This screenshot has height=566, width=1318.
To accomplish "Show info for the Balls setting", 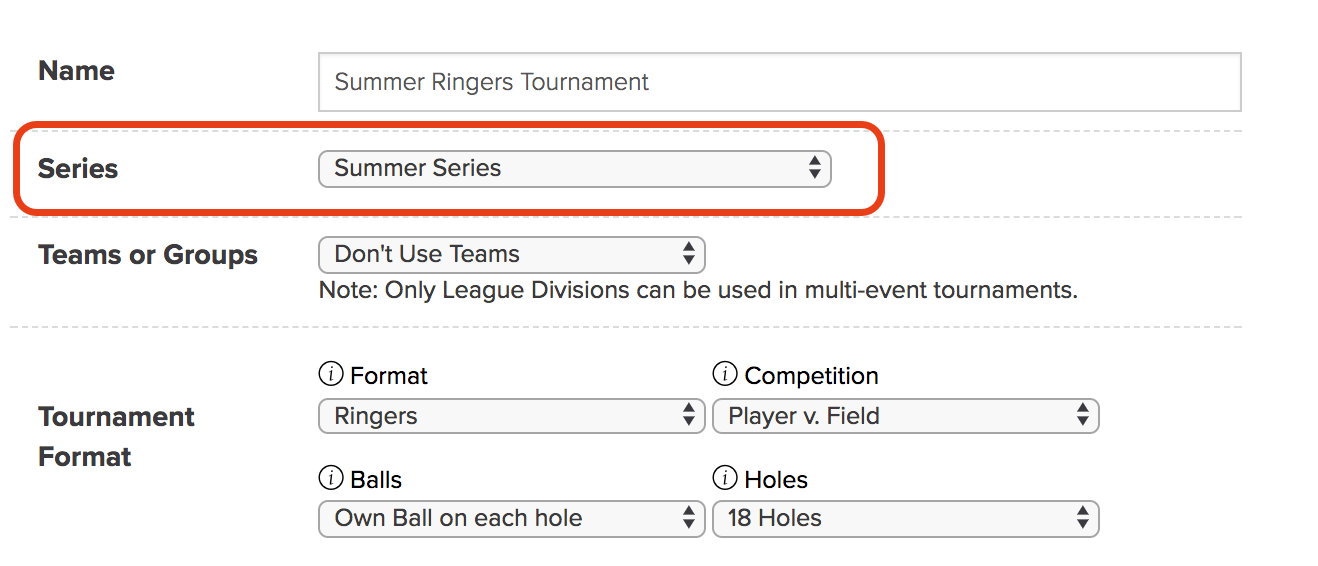I will (x=331, y=479).
